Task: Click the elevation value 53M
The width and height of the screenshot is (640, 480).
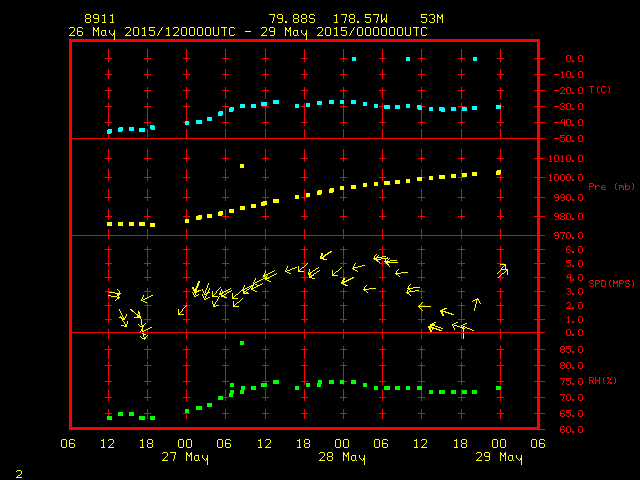Action: point(432,19)
